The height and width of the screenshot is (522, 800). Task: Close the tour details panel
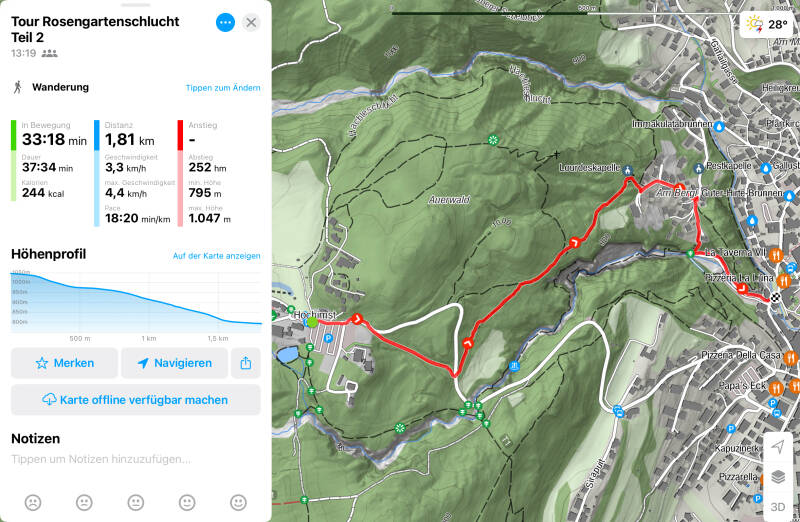[x=251, y=22]
